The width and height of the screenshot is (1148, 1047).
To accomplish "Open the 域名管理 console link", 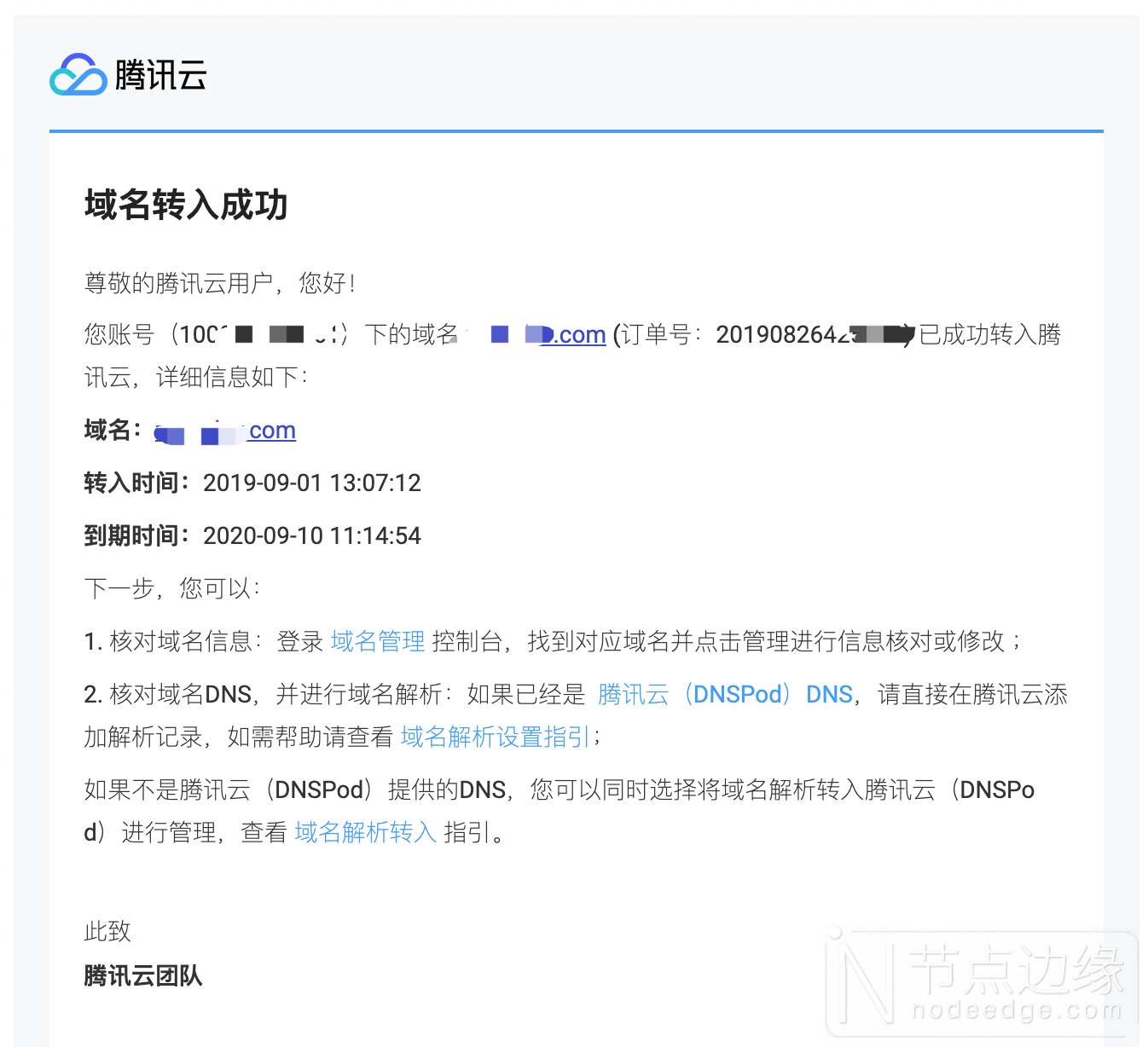I will (x=378, y=641).
